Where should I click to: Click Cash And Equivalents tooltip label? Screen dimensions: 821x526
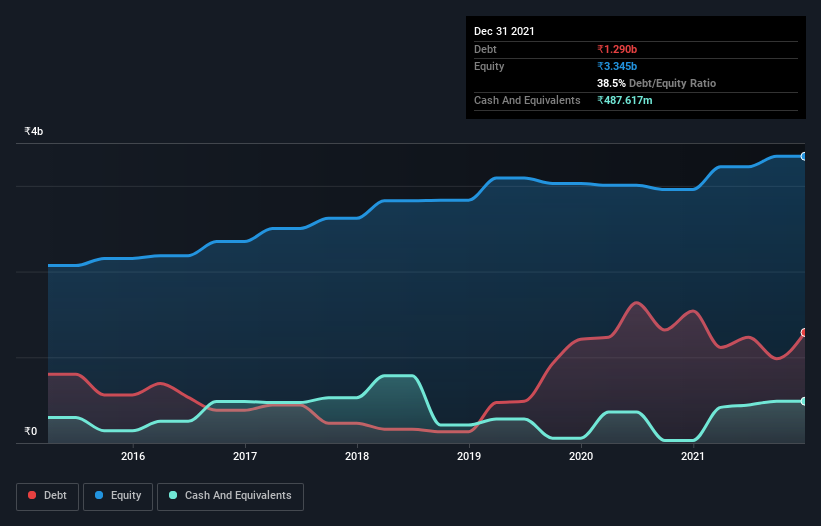click(x=527, y=100)
